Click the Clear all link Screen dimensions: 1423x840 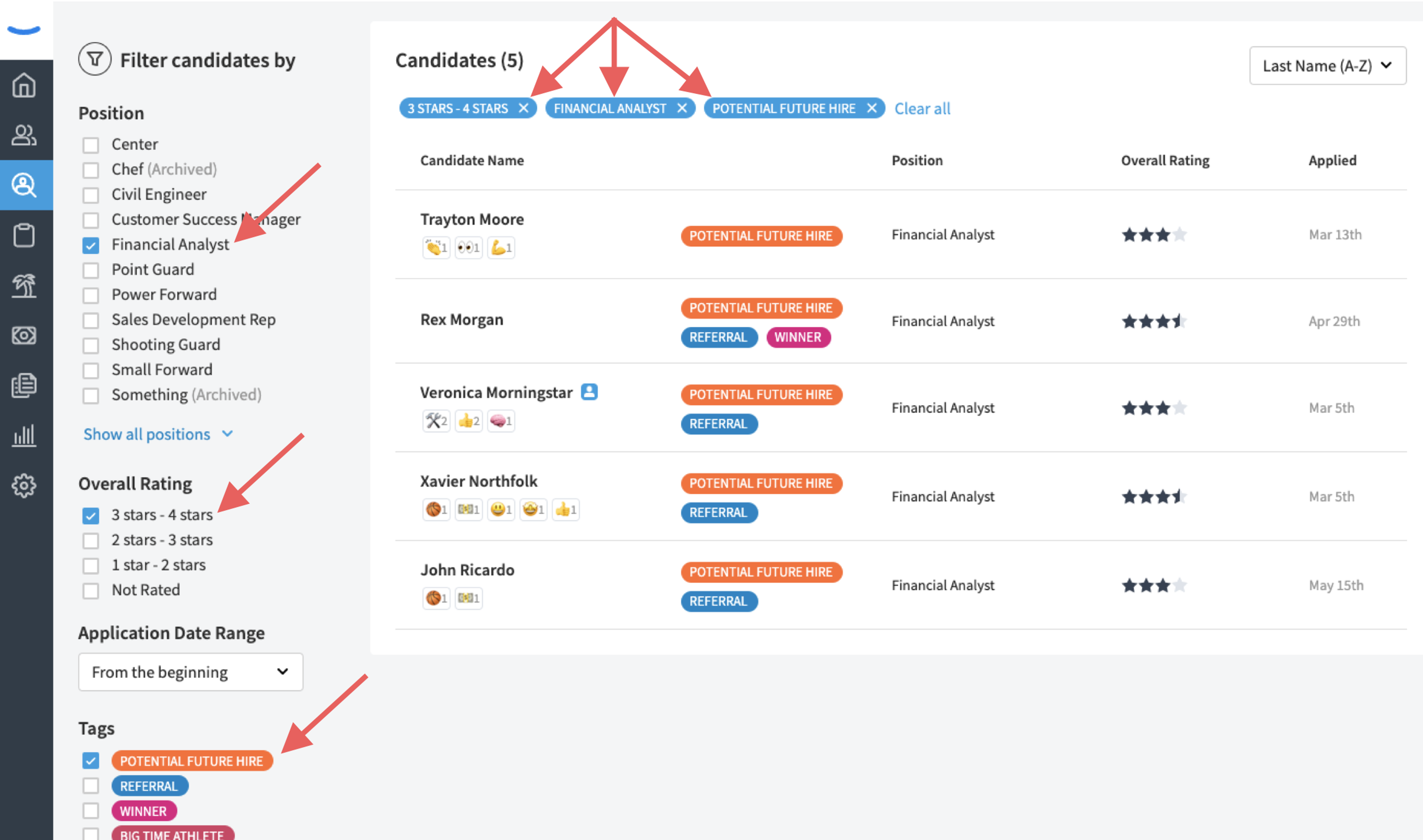pos(922,108)
